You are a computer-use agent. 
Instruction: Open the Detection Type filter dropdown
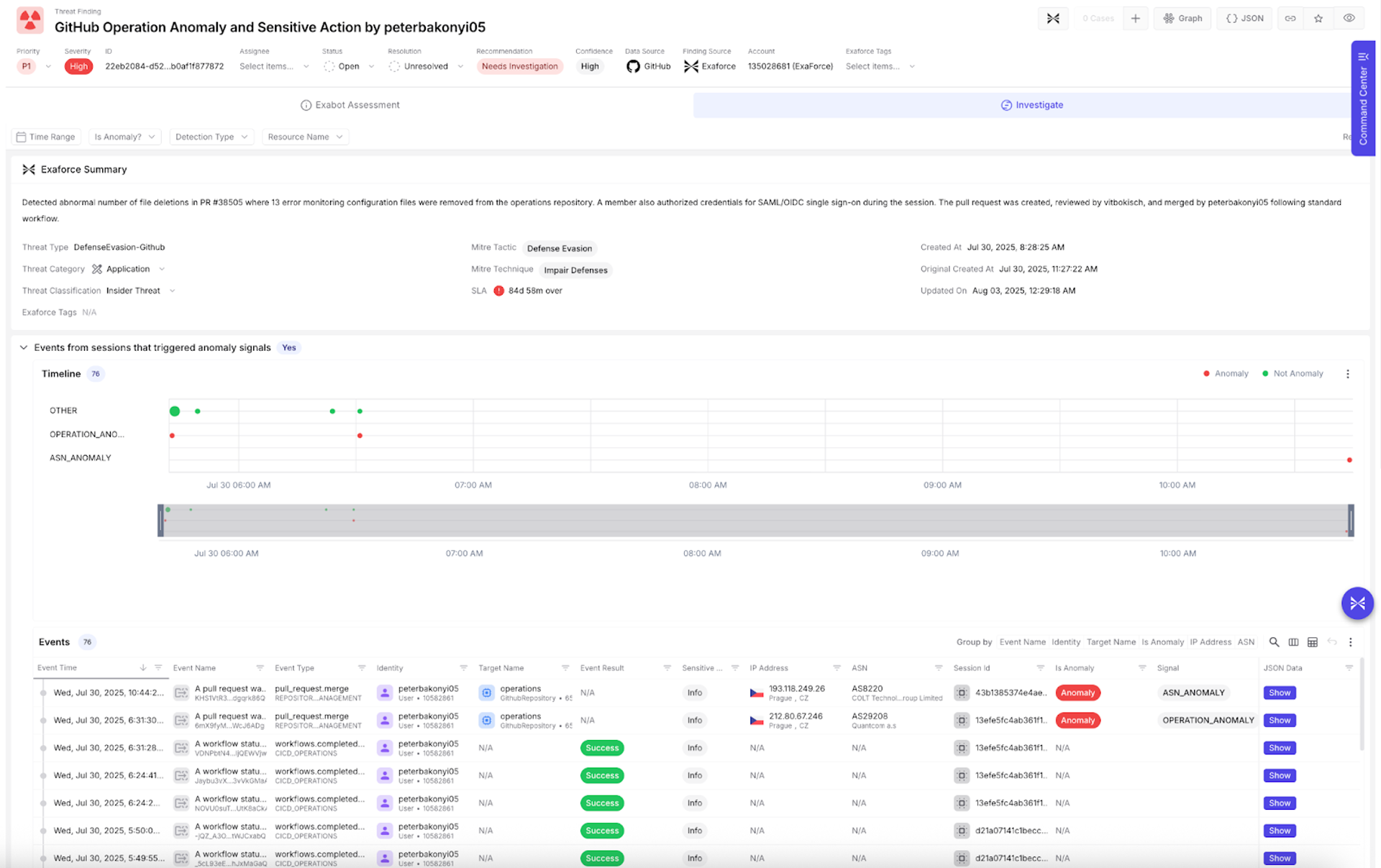point(211,137)
